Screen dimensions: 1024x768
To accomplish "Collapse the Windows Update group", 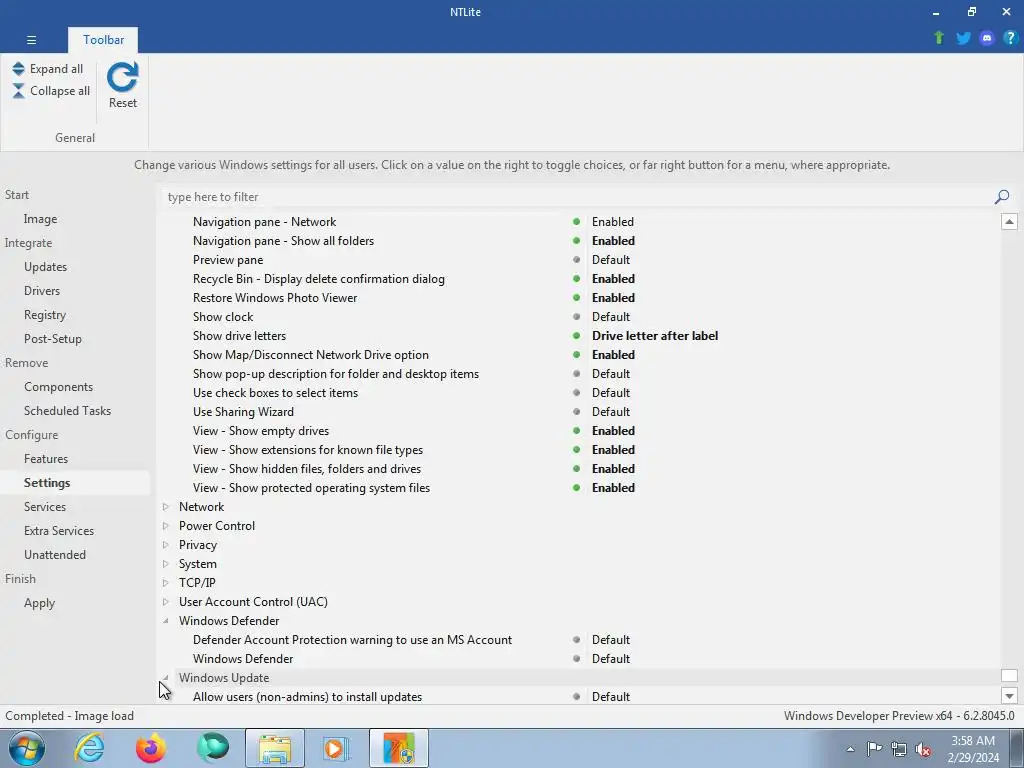I will pos(166,678).
